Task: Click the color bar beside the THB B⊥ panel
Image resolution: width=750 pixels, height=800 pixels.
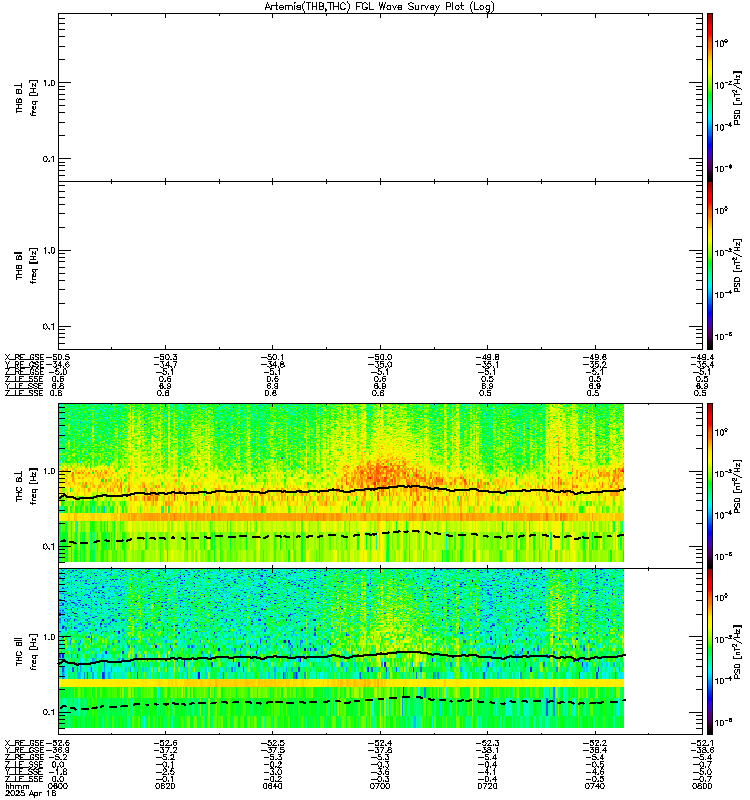Action: point(710,97)
